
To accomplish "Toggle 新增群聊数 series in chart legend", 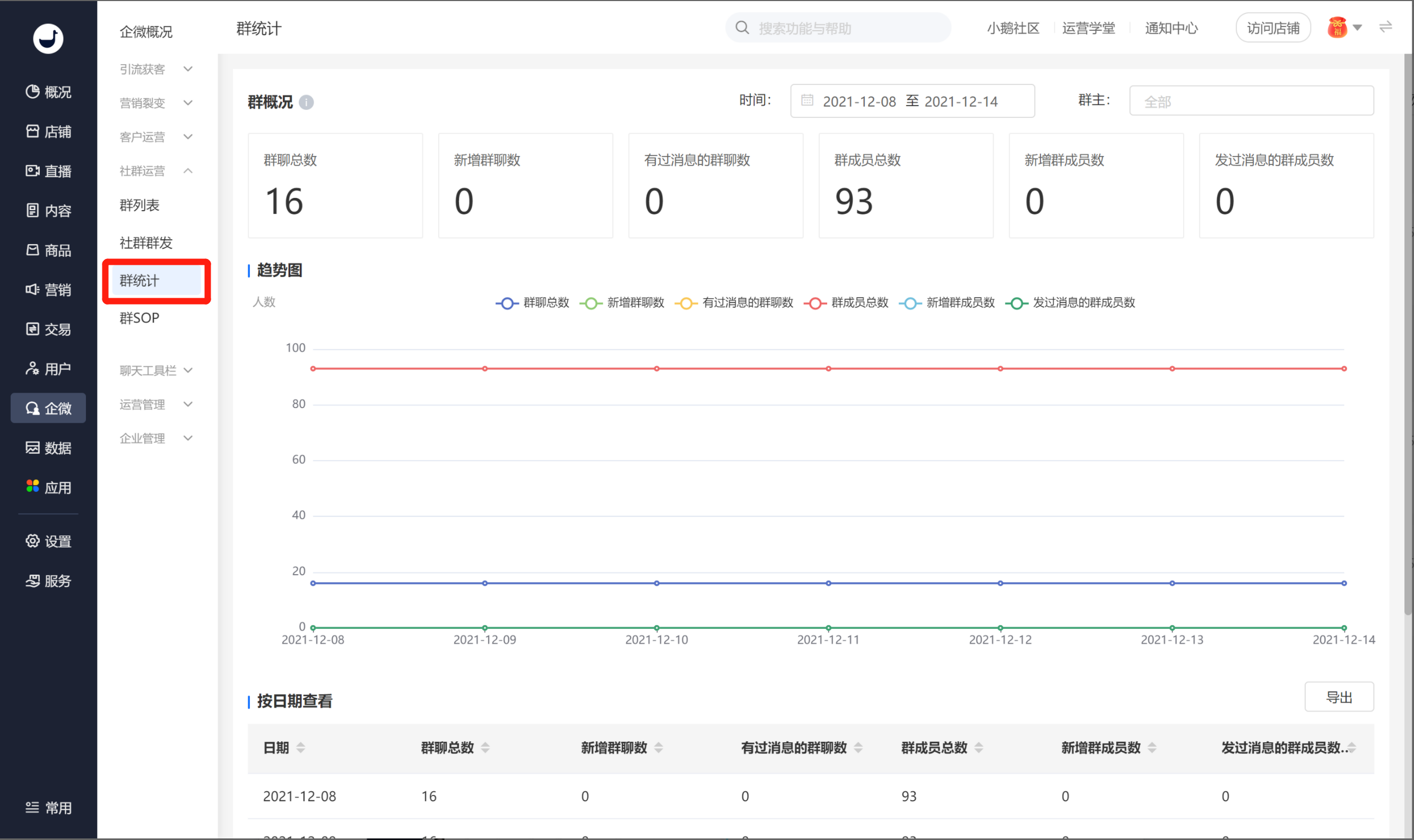I will pyautogui.click(x=622, y=303).
